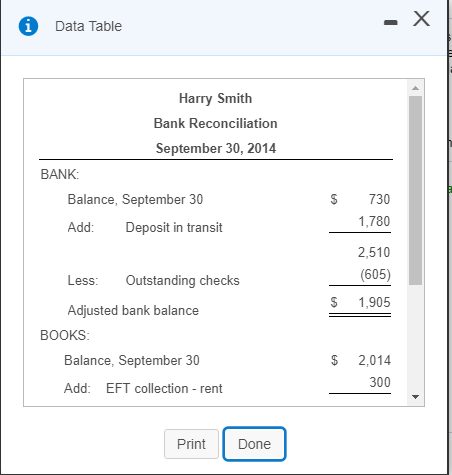Click the scrollbar up arrow
The width and height of the screenshot is (452, 475).
(x=415, y=88)
